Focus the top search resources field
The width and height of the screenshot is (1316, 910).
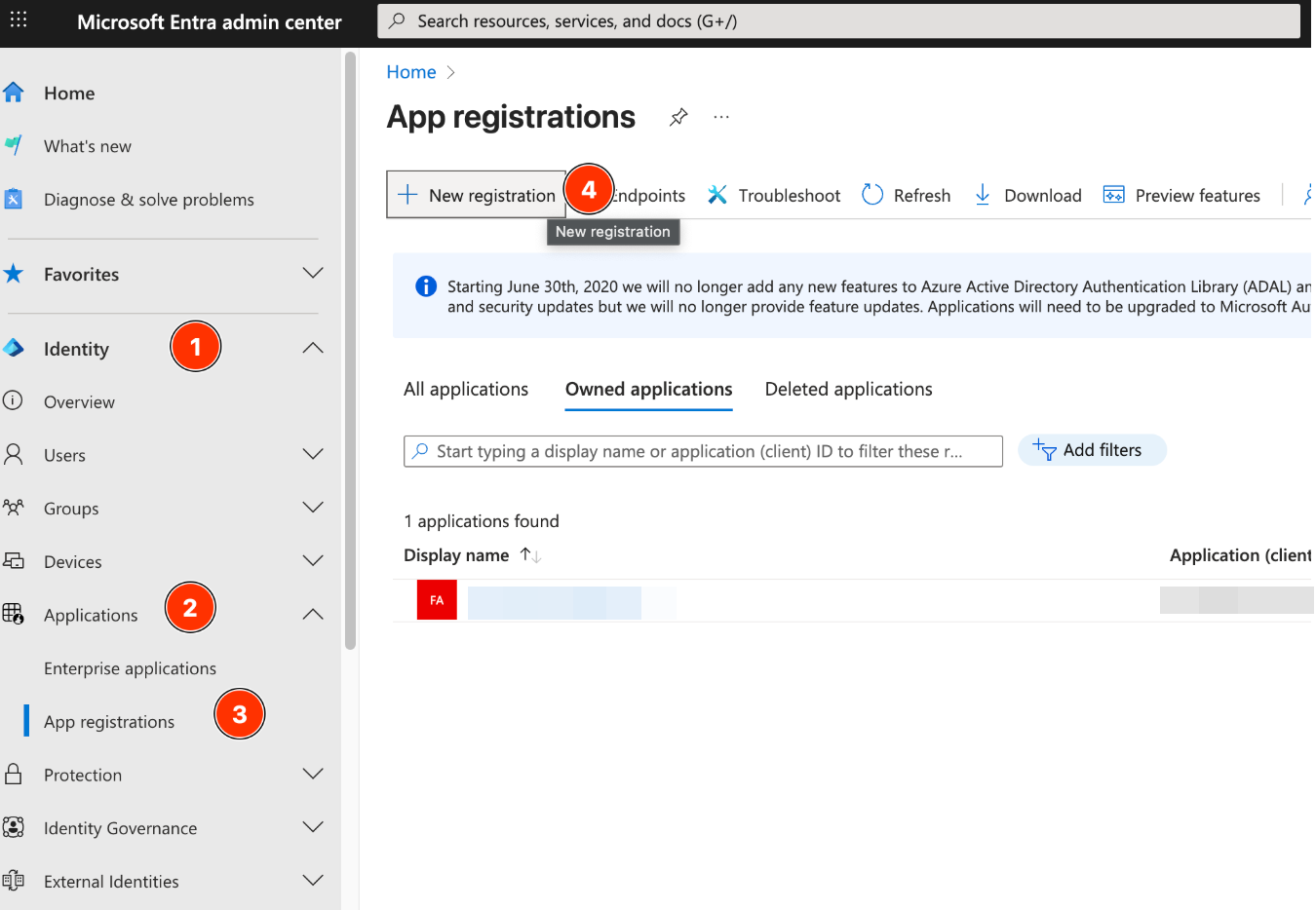[838, 20]
